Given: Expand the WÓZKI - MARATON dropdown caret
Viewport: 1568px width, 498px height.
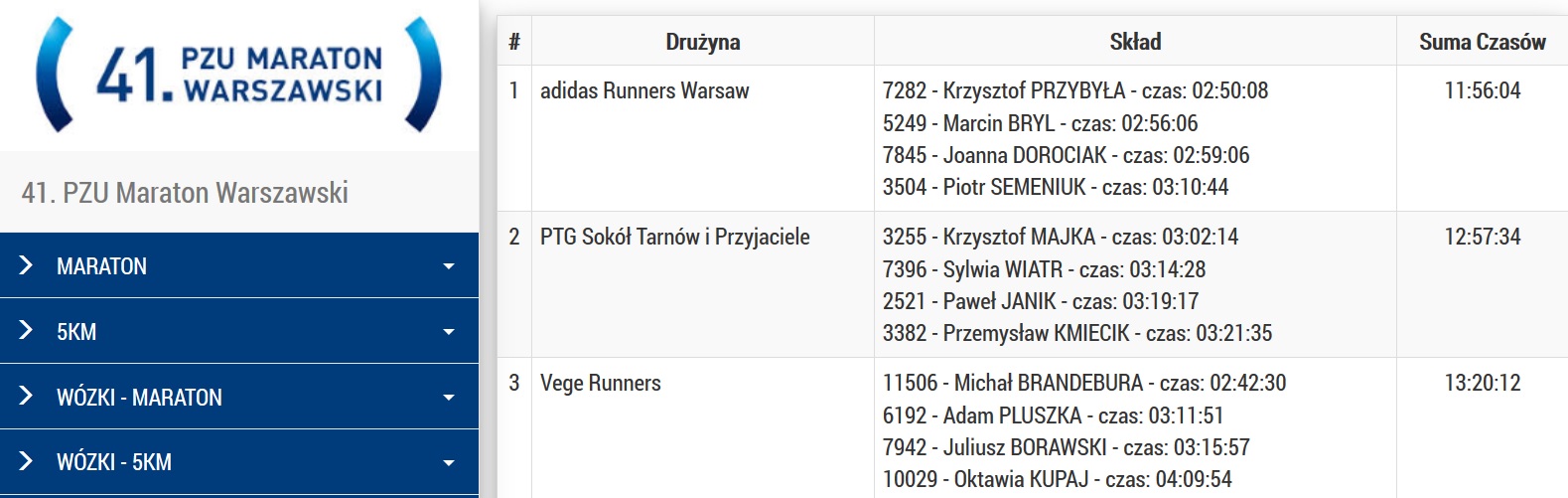Looking at the screenshot, I should pos(449,398).
